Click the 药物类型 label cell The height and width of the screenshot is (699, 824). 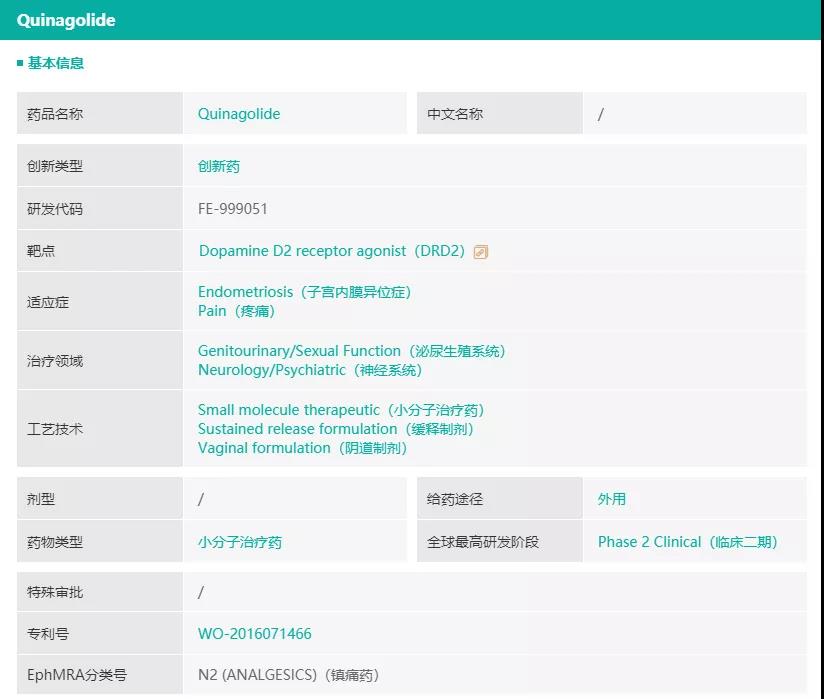point(100,541)
